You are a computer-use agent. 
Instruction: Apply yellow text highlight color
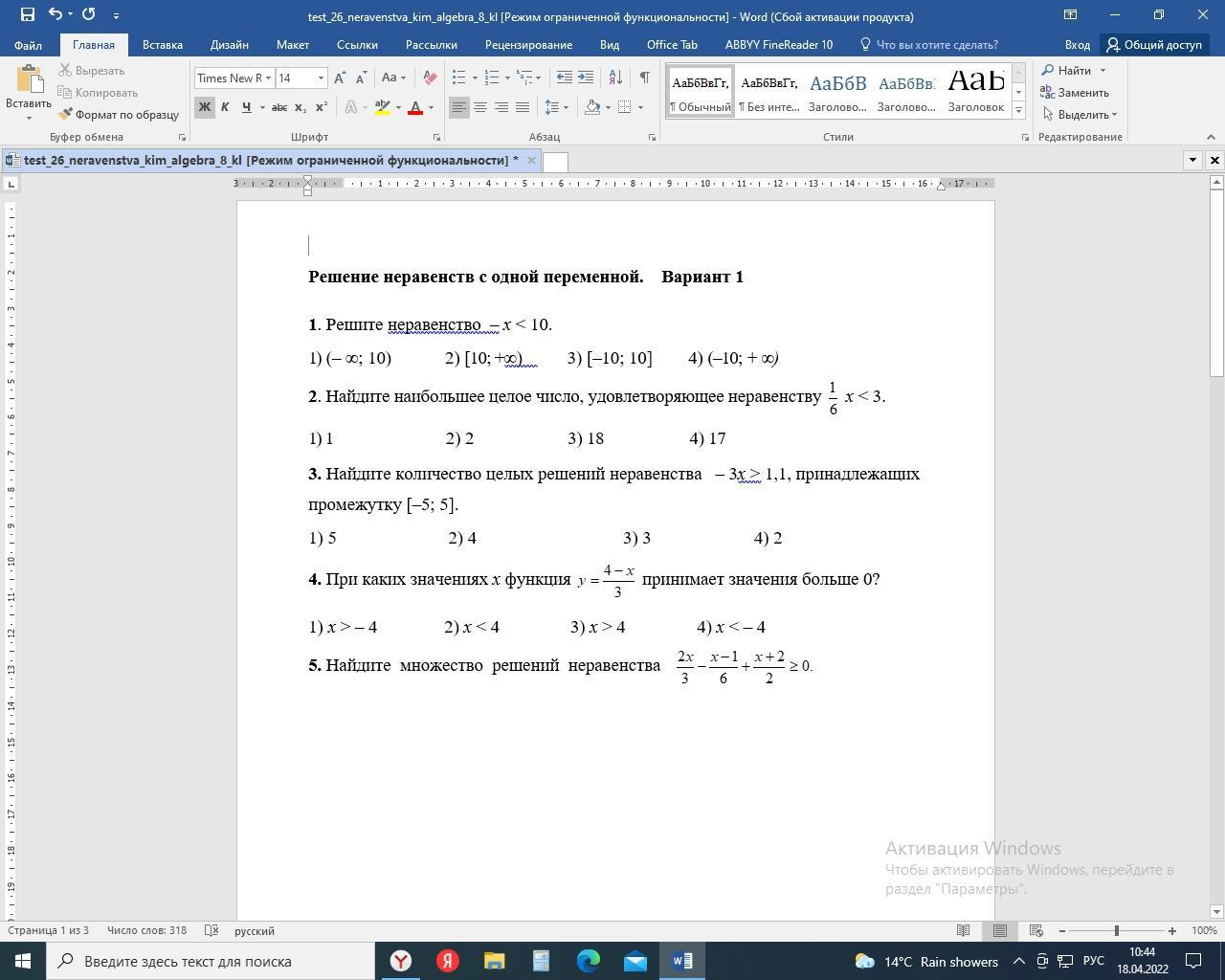point(383,107)
